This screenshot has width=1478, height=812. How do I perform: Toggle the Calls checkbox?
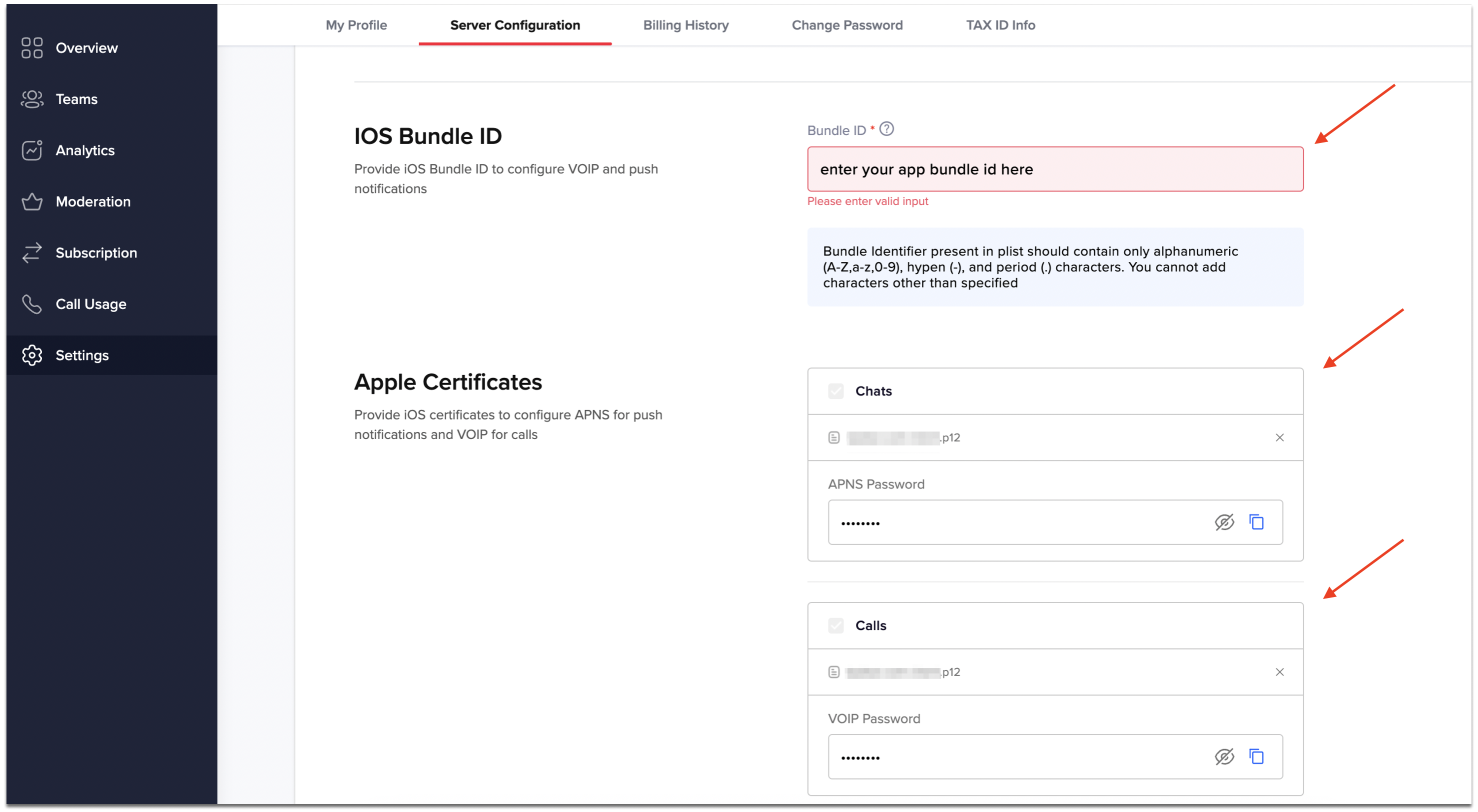(x=836, y=625)
